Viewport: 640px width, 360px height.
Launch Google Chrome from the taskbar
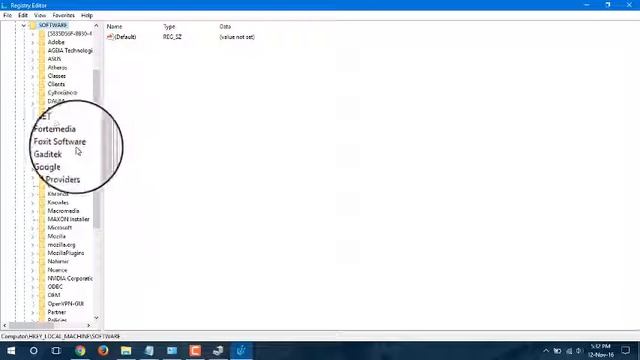[x=80, y=351]
